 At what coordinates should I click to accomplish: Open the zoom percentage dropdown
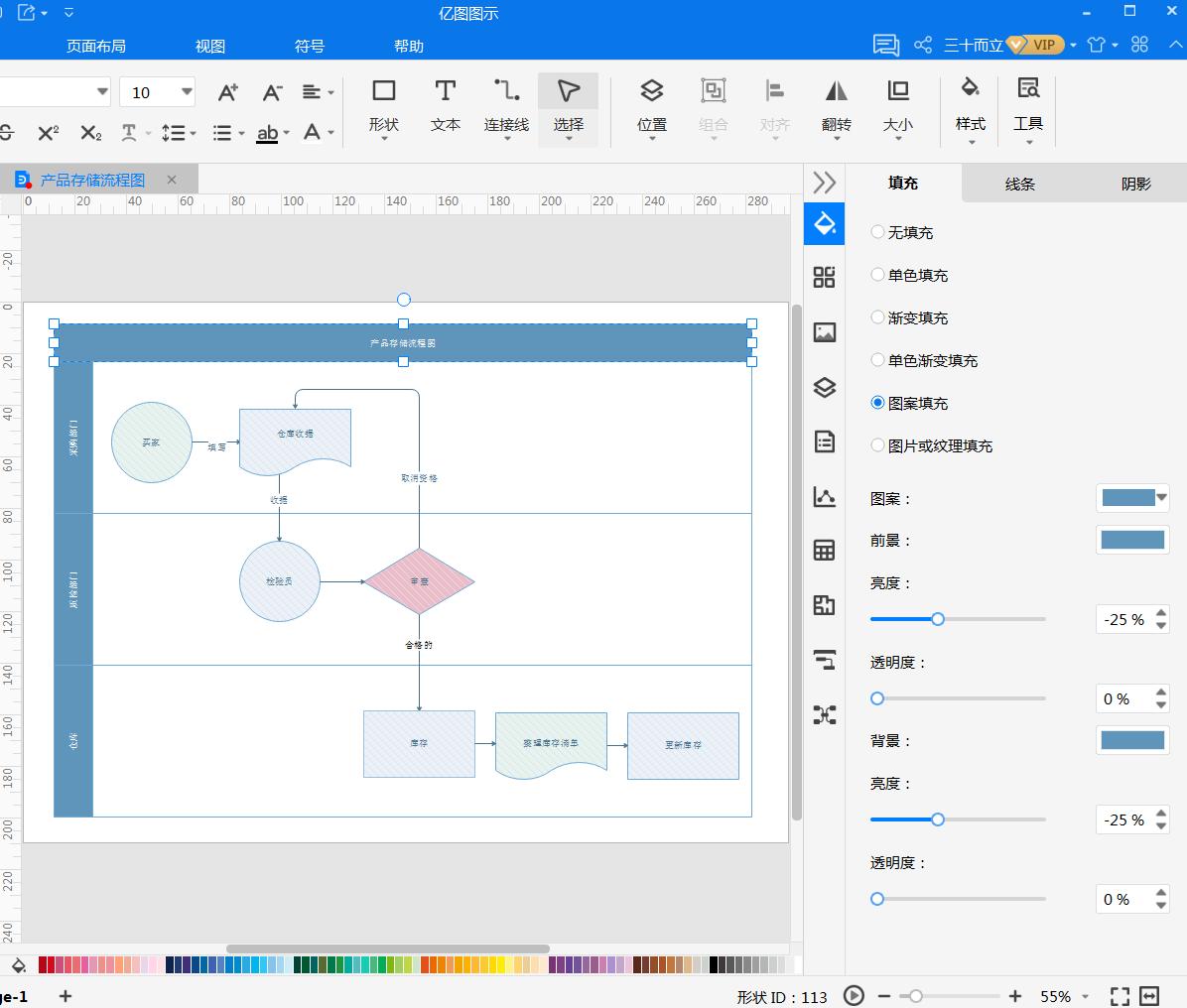pyautogui.click(x=1085, y=996)
